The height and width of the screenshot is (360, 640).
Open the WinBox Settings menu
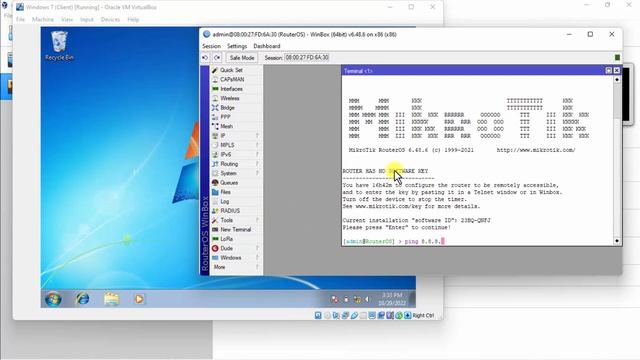coord(237,47)
